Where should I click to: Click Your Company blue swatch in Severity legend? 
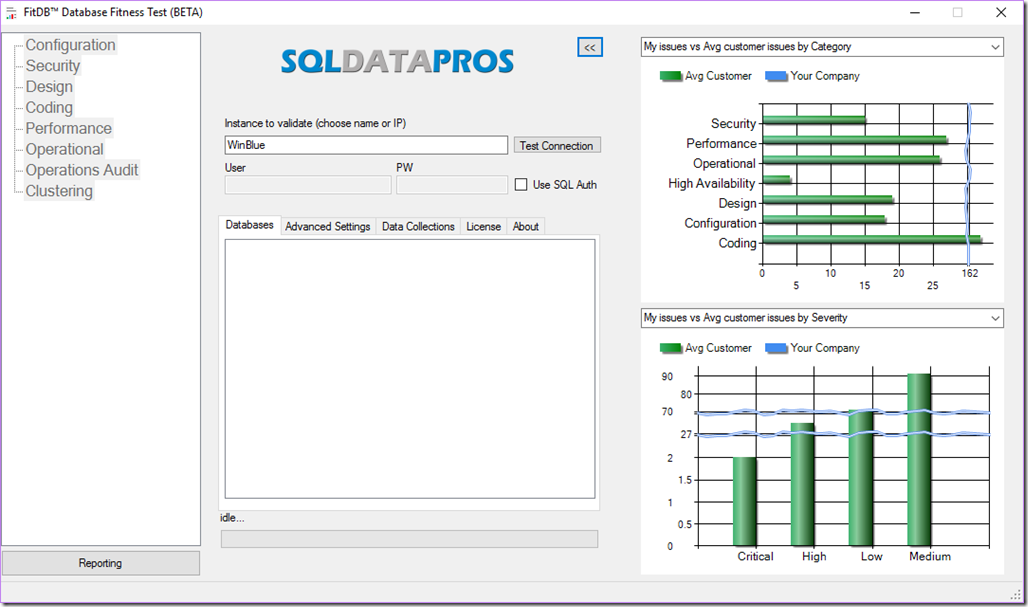tap(776, 348)
